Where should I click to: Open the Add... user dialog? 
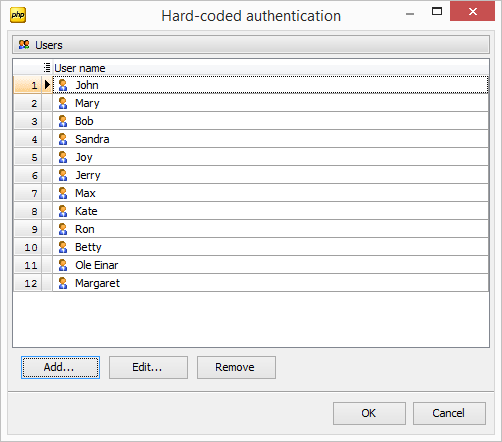[x=60, y=367]
